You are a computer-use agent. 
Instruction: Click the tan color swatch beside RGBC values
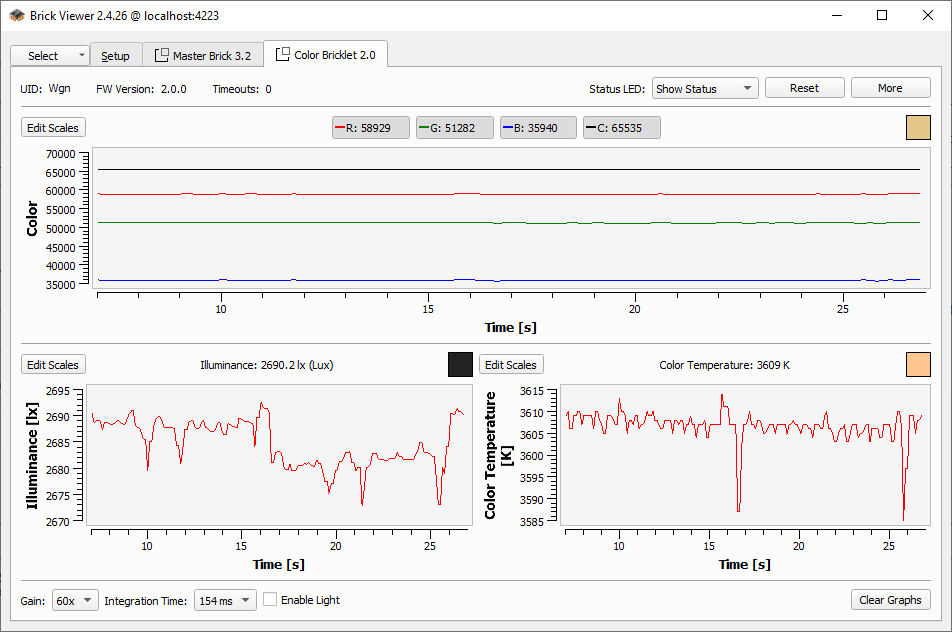(x=918, y=128)
